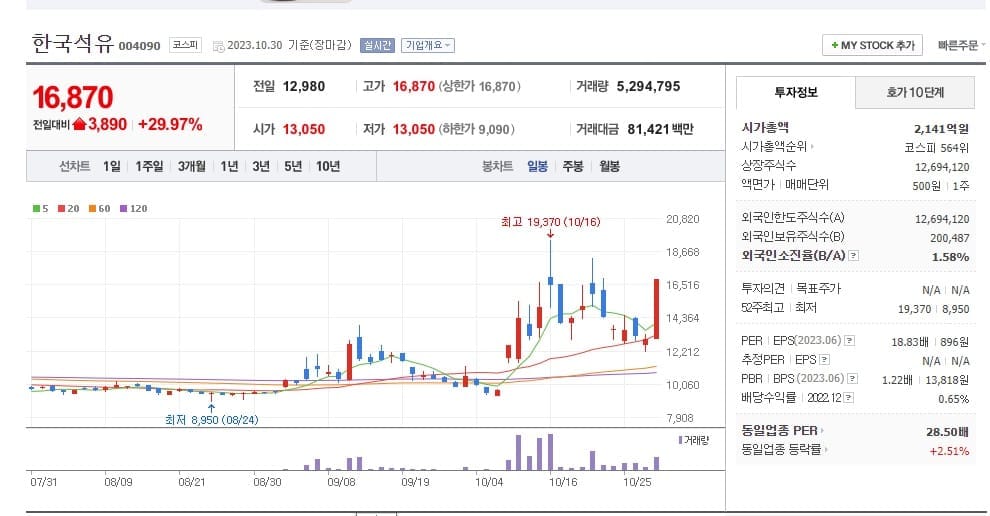The image size is (990, 516).
Task: Click the MY STOCK 추가 button
Action: coord(873,45)
